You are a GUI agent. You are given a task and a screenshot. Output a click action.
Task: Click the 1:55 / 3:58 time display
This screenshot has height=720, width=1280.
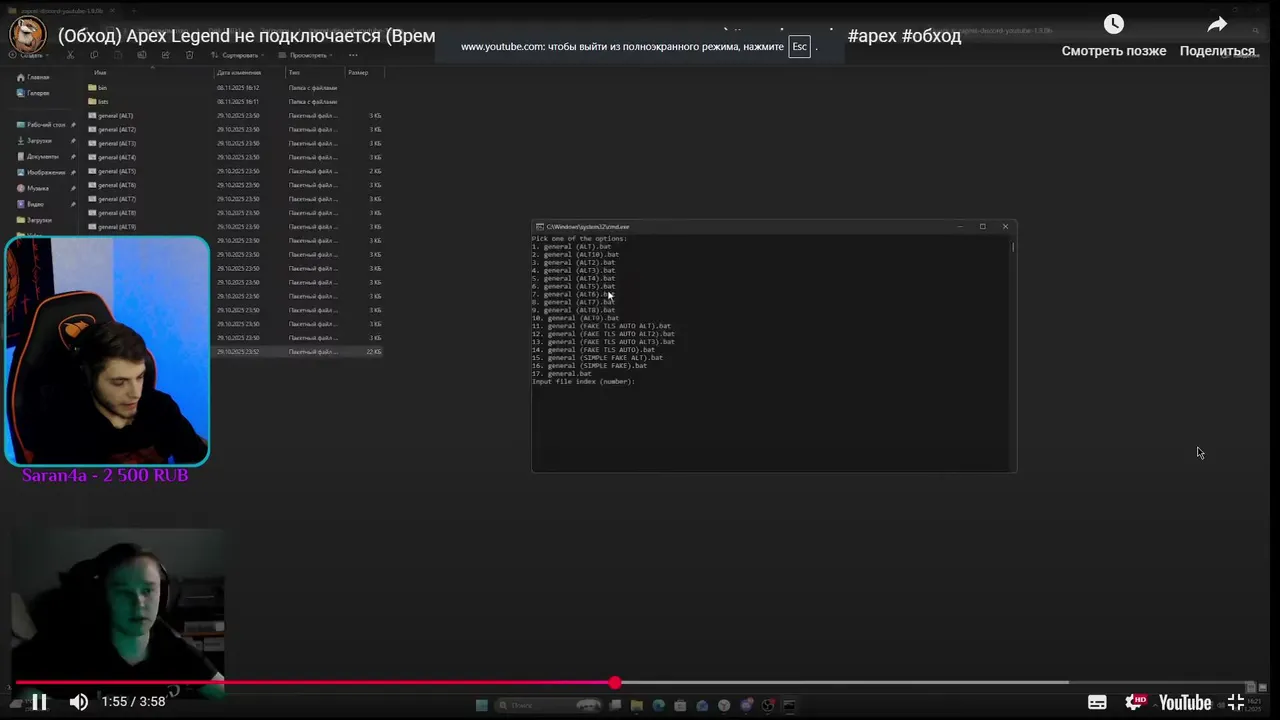133,702
